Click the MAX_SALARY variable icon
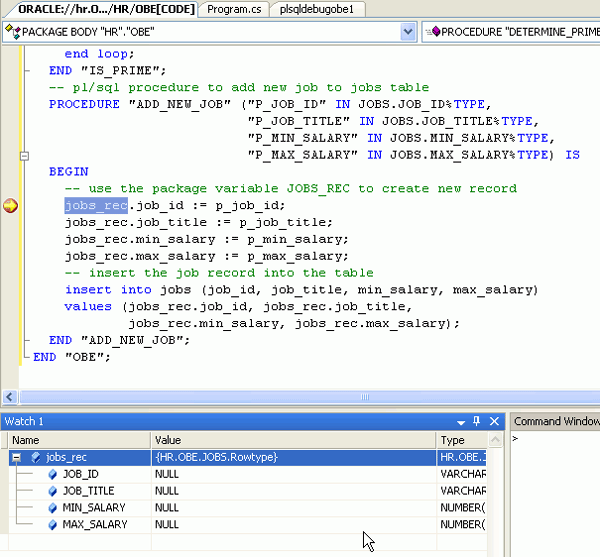This screenshot has width=600, height=557. pos(52,524)
